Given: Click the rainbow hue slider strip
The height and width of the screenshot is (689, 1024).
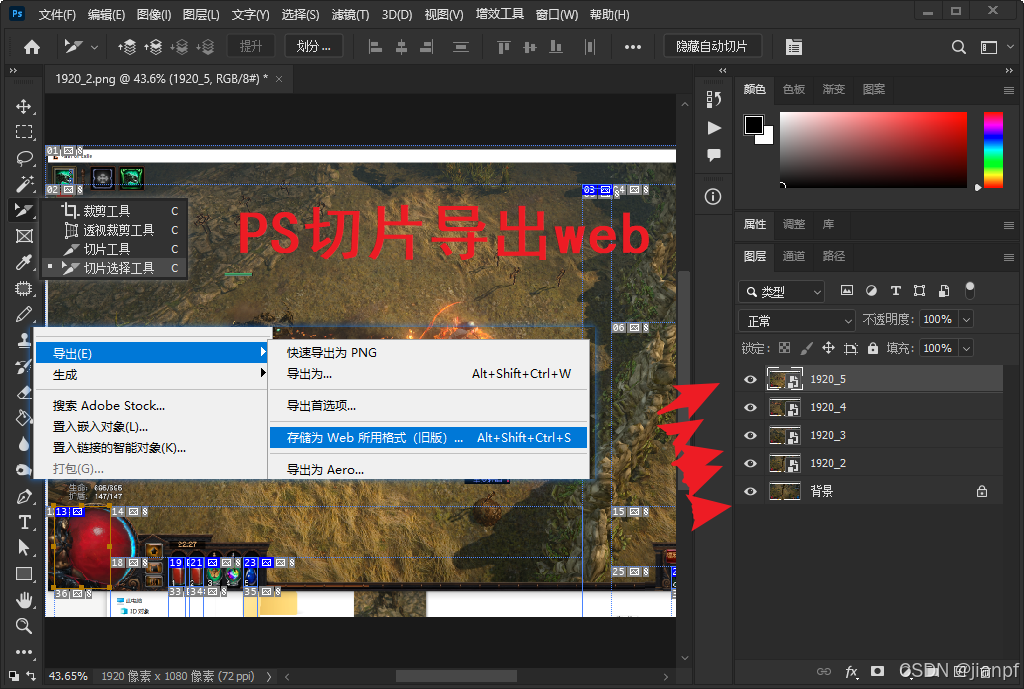Looking at the screenshot, I should click(x=993, y=150).
